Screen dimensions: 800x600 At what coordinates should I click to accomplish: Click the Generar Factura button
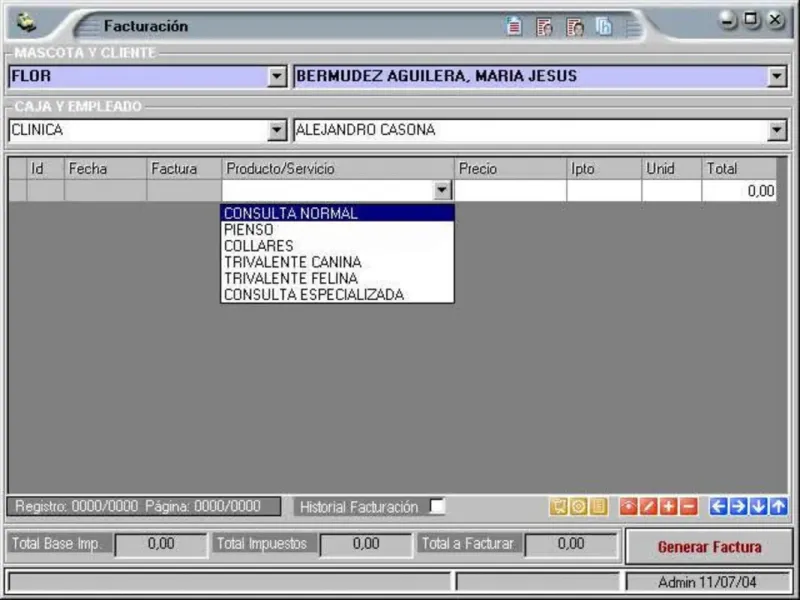(709, 547)
